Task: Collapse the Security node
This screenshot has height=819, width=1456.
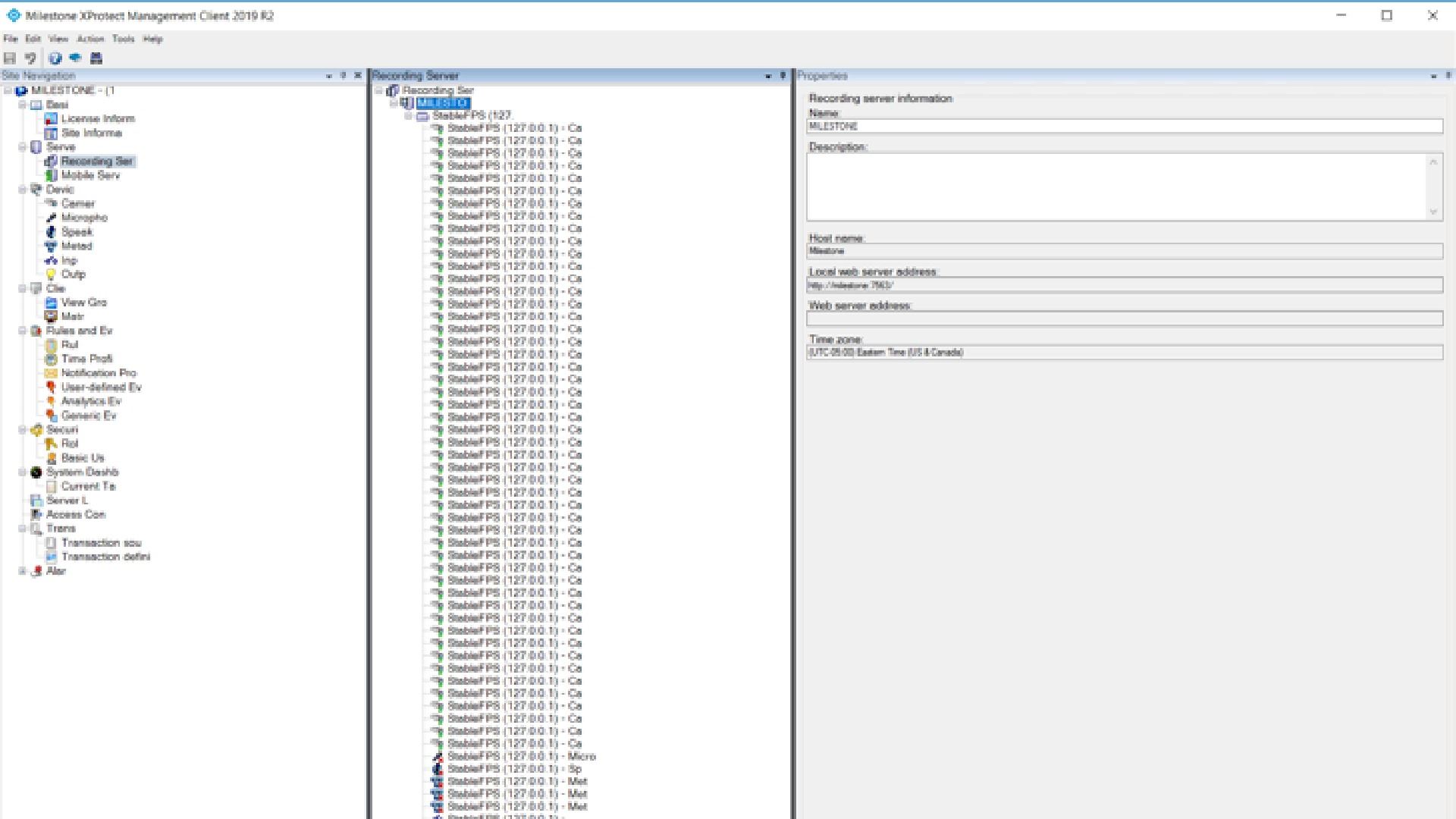Action: pos(23,430)
